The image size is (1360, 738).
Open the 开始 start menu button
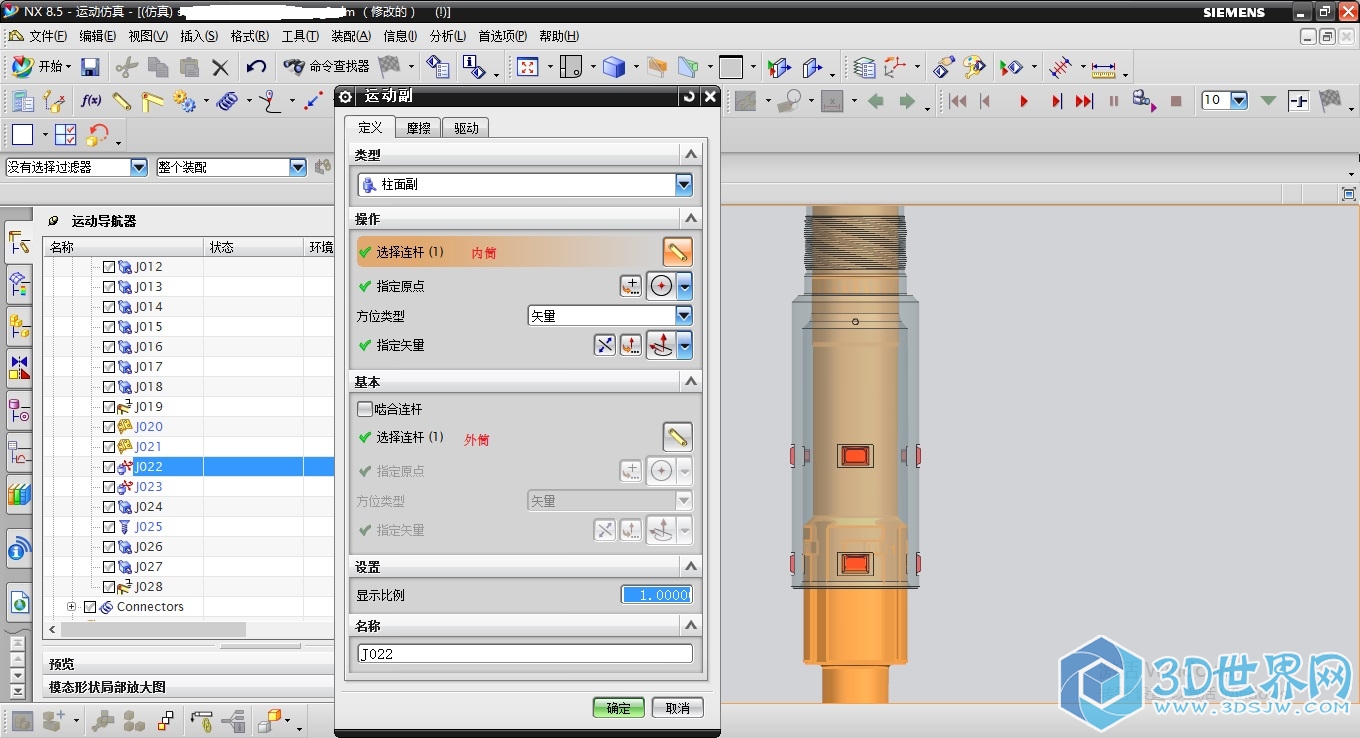point(42,67)
